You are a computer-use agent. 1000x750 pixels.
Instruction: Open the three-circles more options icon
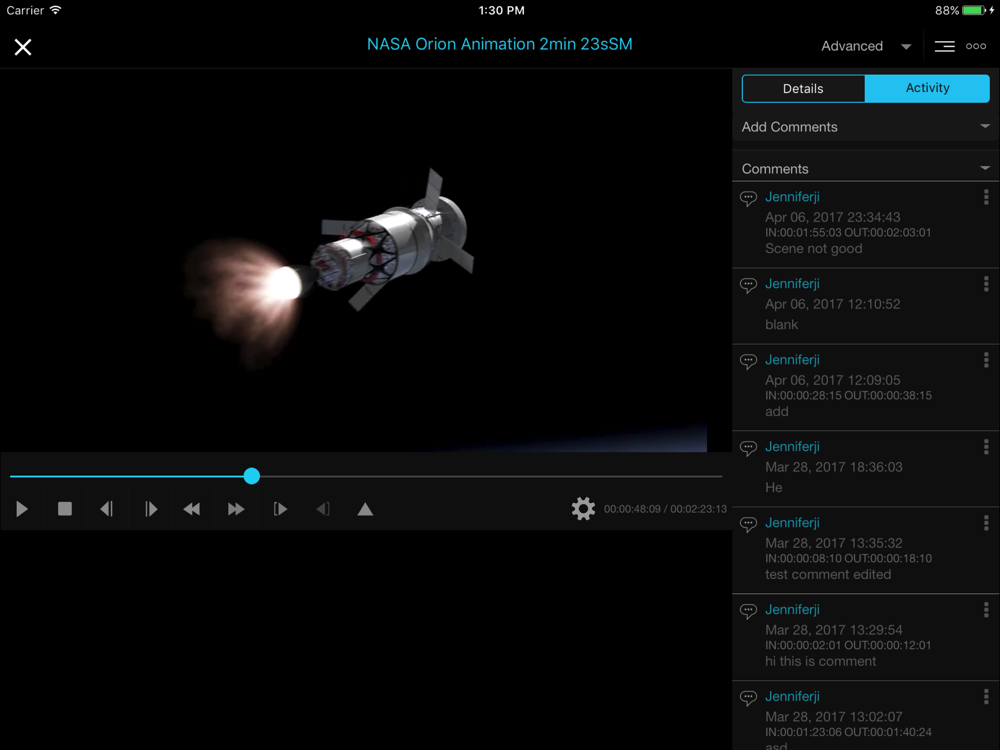tap(976, 46)
